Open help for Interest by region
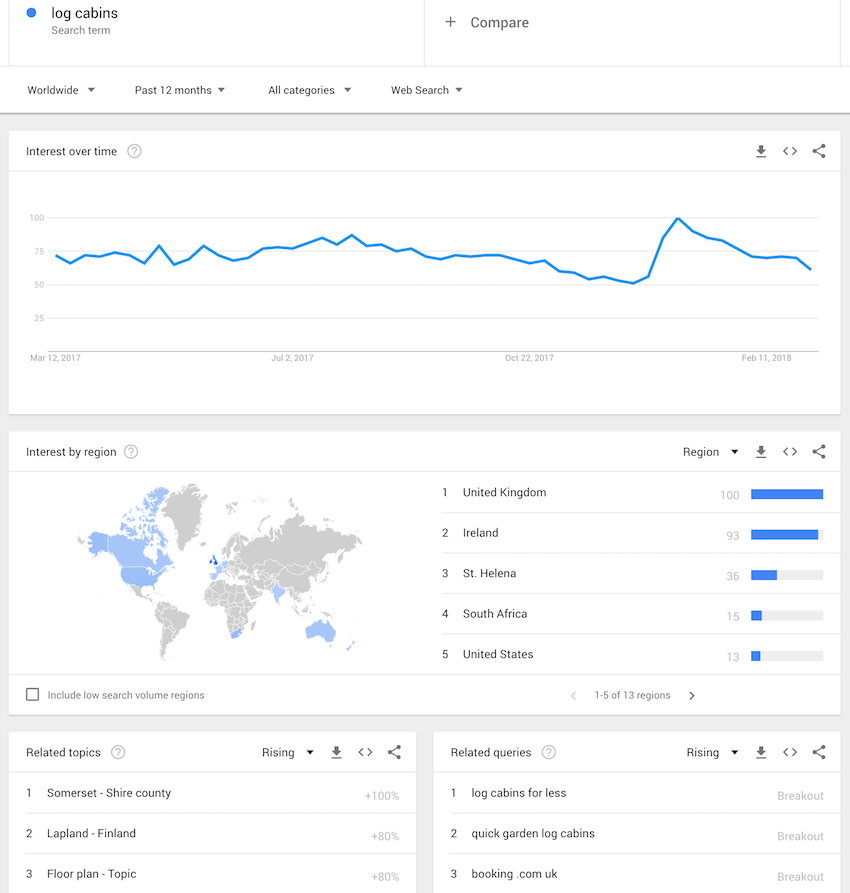This screenshot has height=893, width=850. (131, 452)
